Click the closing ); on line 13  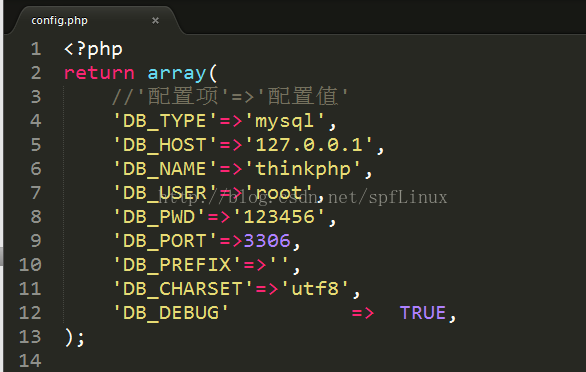click(75, 338)
